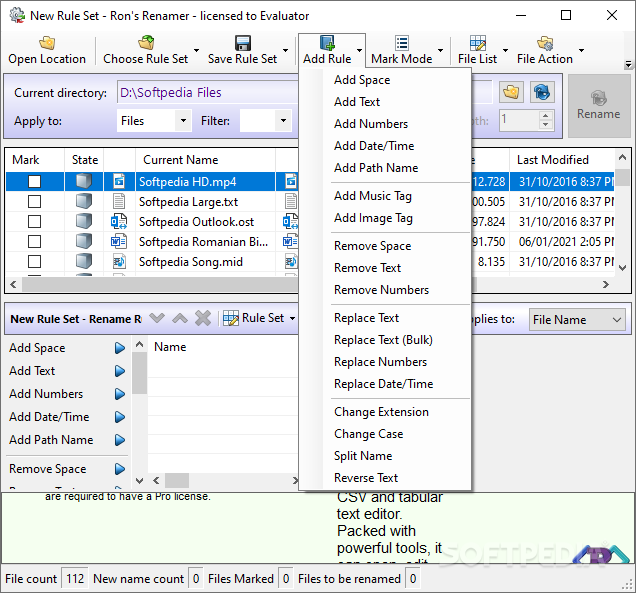Click the Open Location toolbar icon
The width and height of the screenshot is (636, 593).
tap(47, 43)
